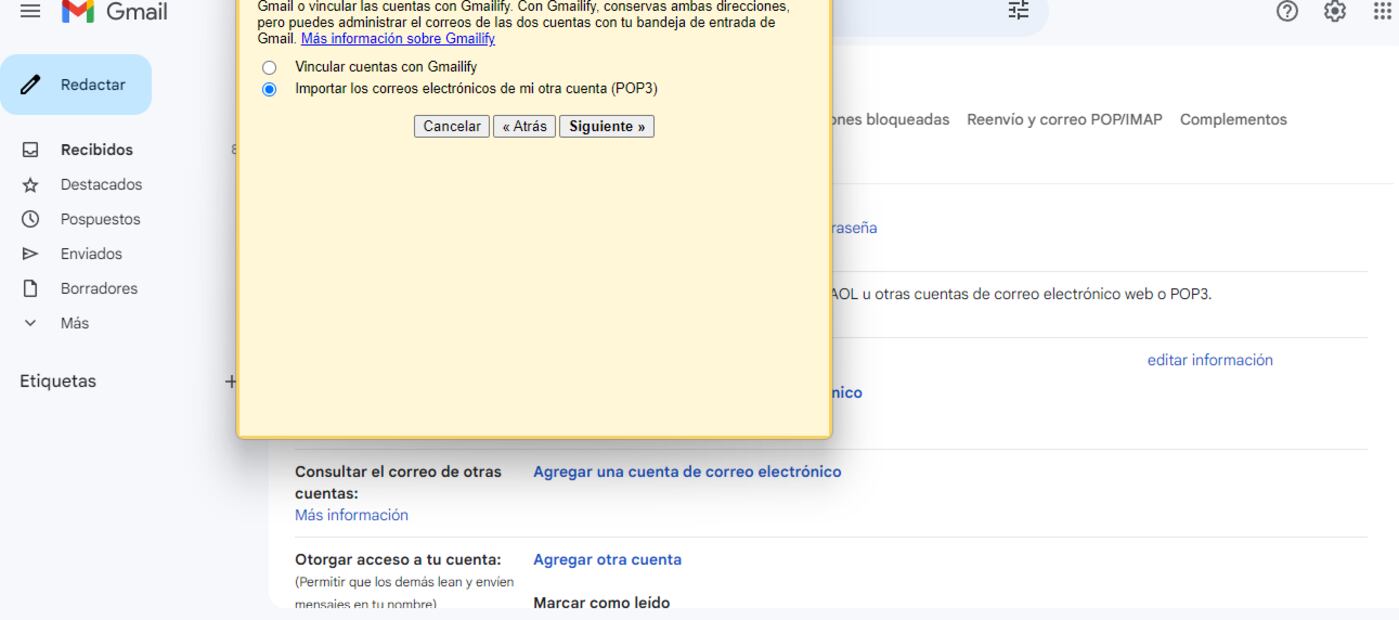
Task: Click Agregar una cuenta de correo electrónico
Action: pos(687,471)
